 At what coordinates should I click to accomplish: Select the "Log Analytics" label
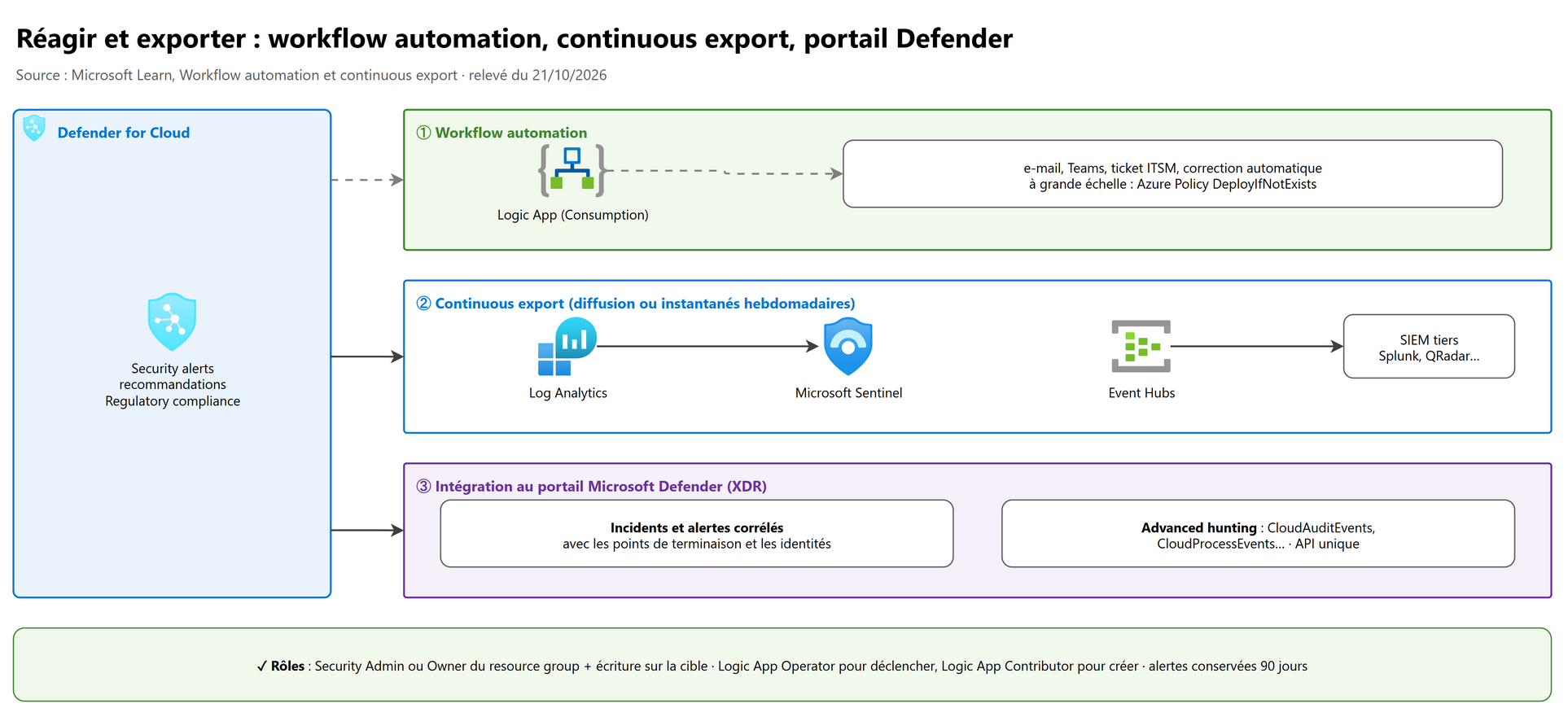click(568, 393)
